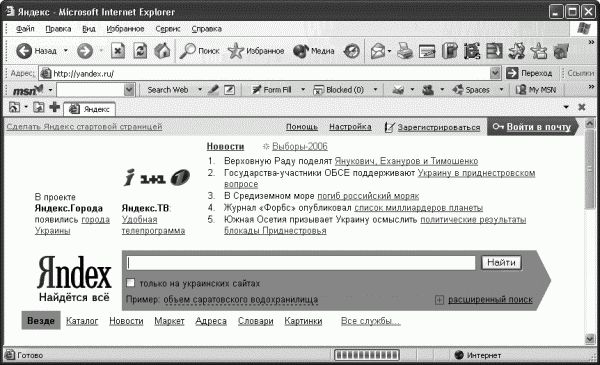
Task: Click the Найти search button
Action: point(501,262)
